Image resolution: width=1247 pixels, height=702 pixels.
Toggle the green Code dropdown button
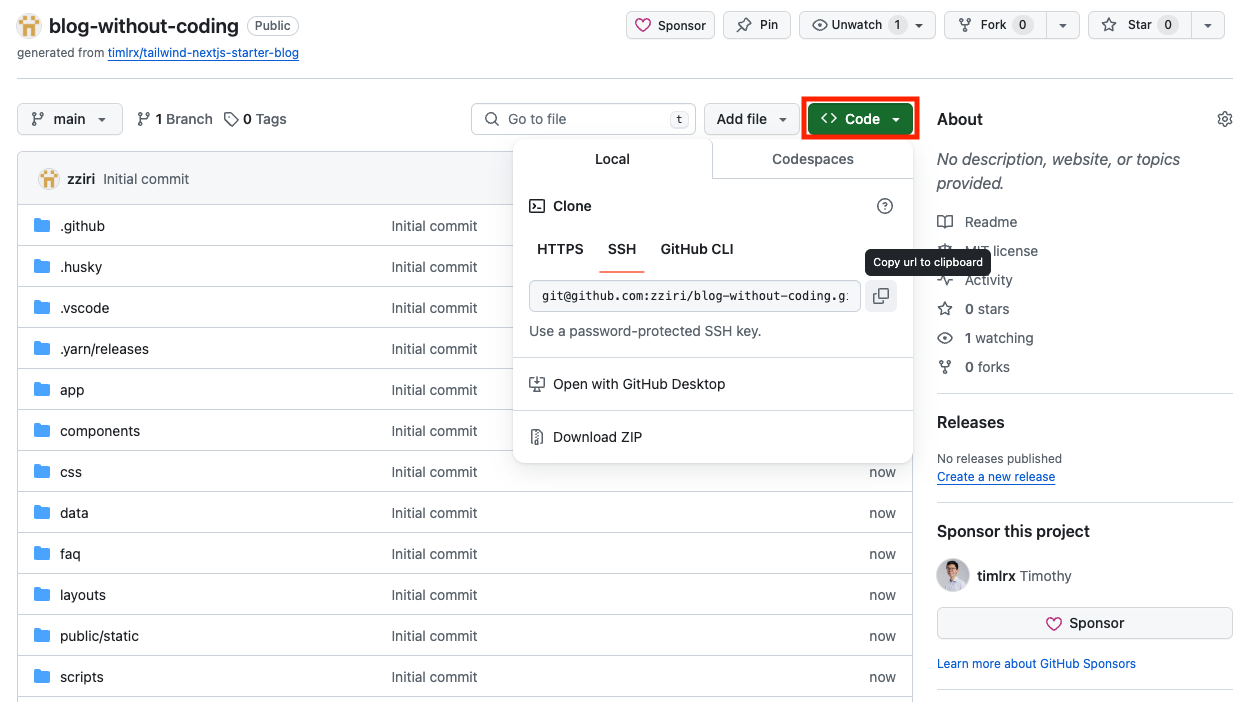click(861, 119)
